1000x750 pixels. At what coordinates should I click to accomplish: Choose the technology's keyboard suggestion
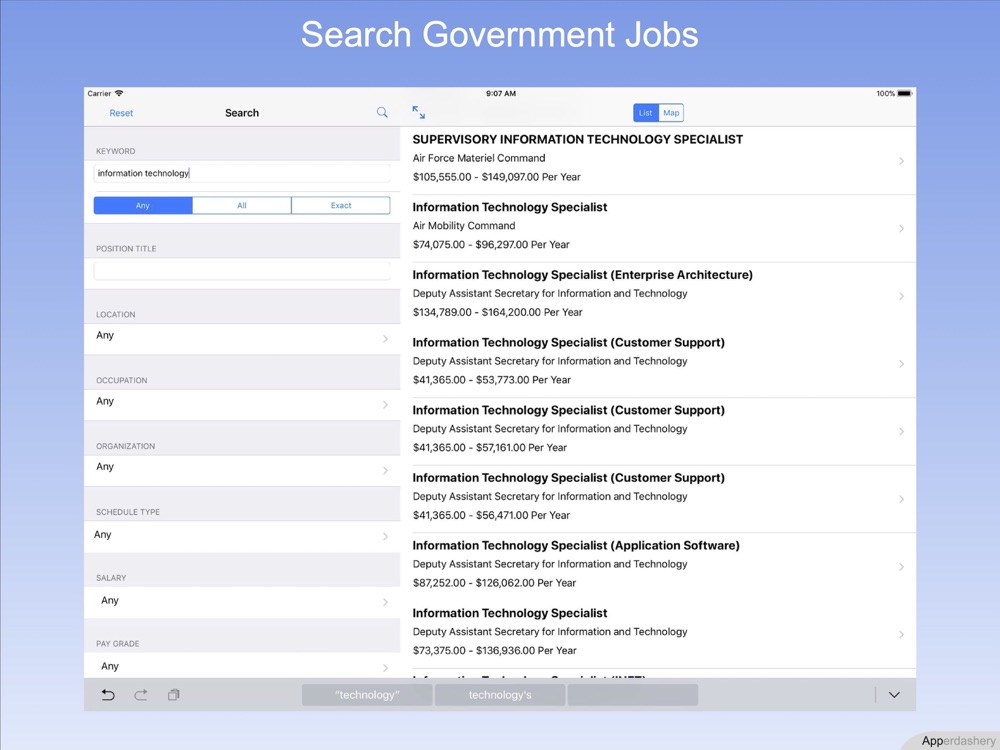(500, 695)
